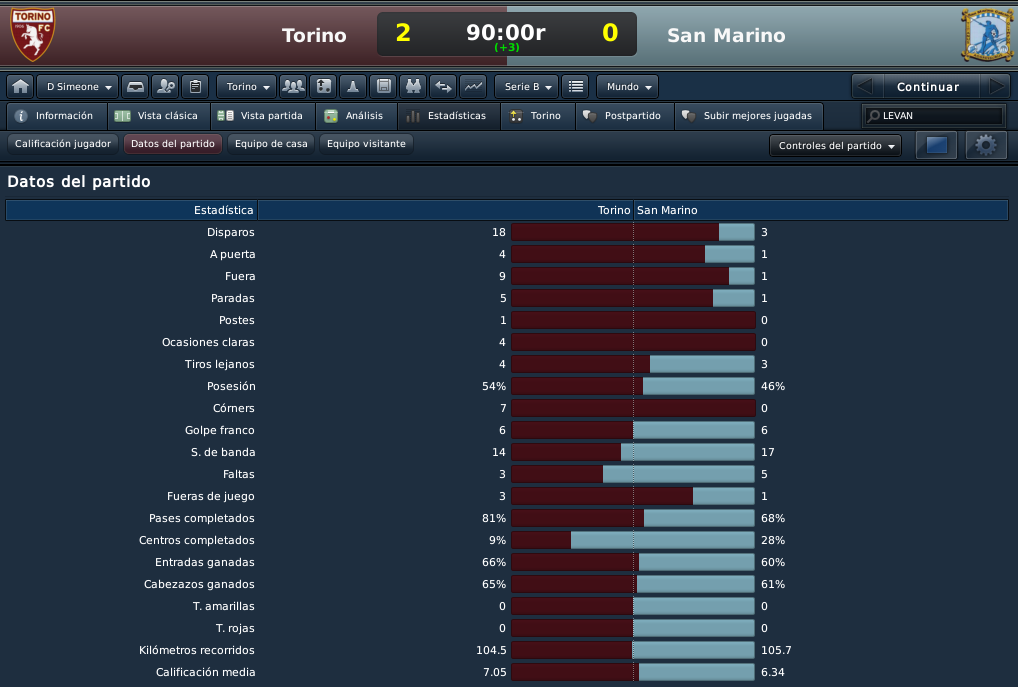
Task: Expand the D Simeone dropdown
Action: point(78,86)
